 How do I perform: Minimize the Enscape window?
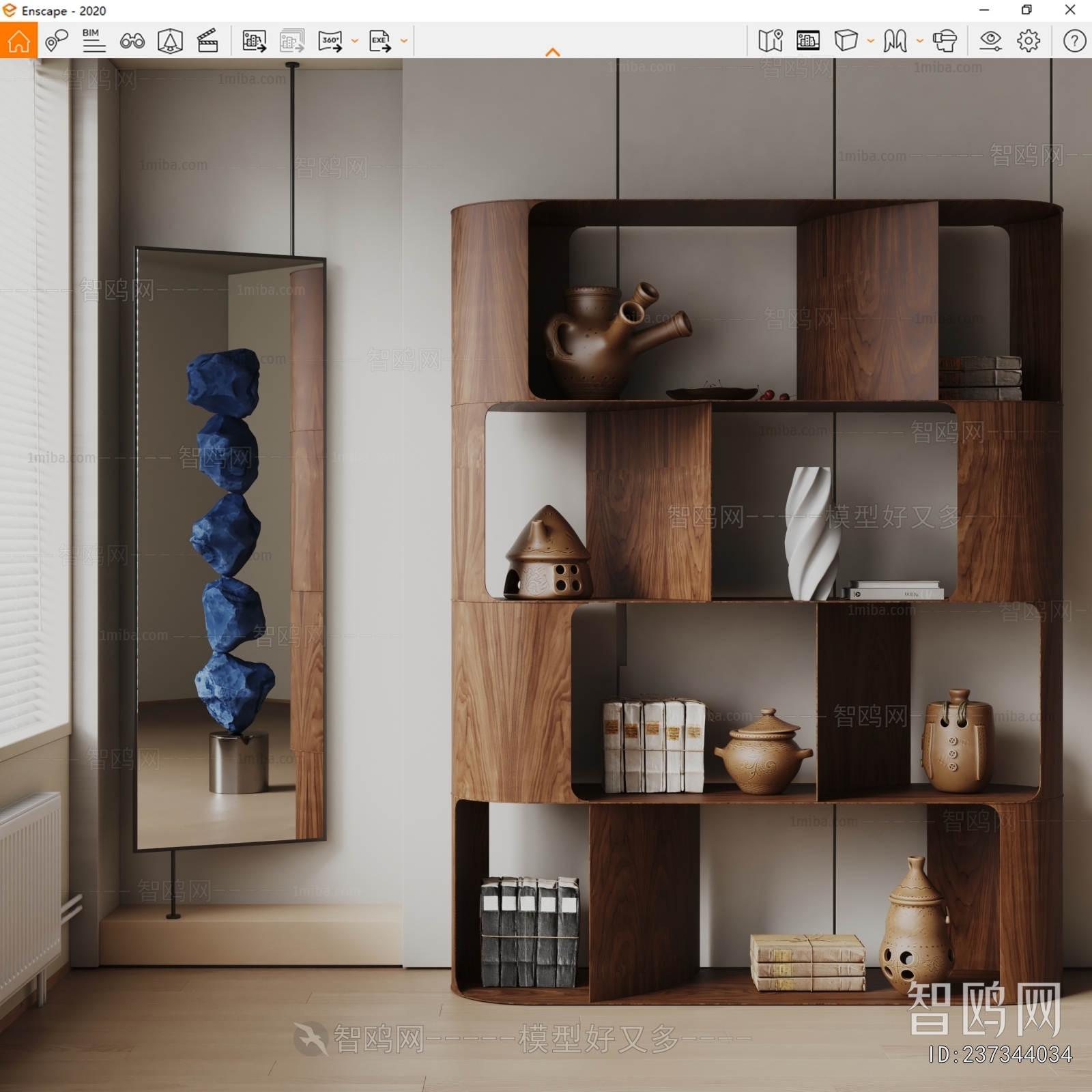984,10
